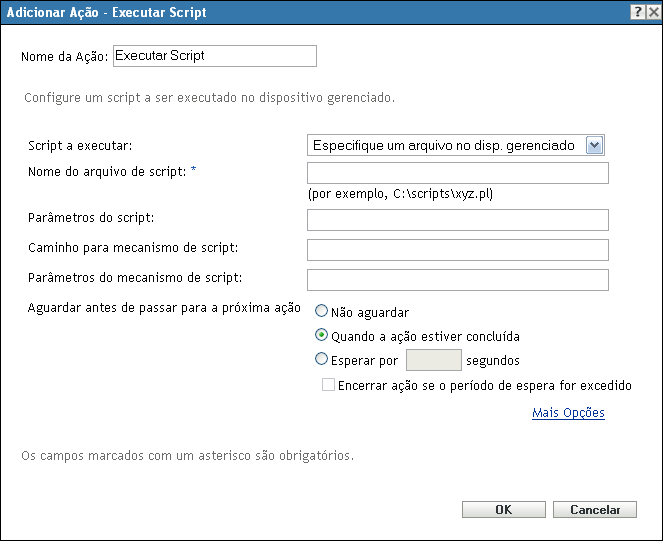Screen dimensions: 663x541
Task: Choose Quando a ação estiver concluída option
Action: (x=322, y=336)
